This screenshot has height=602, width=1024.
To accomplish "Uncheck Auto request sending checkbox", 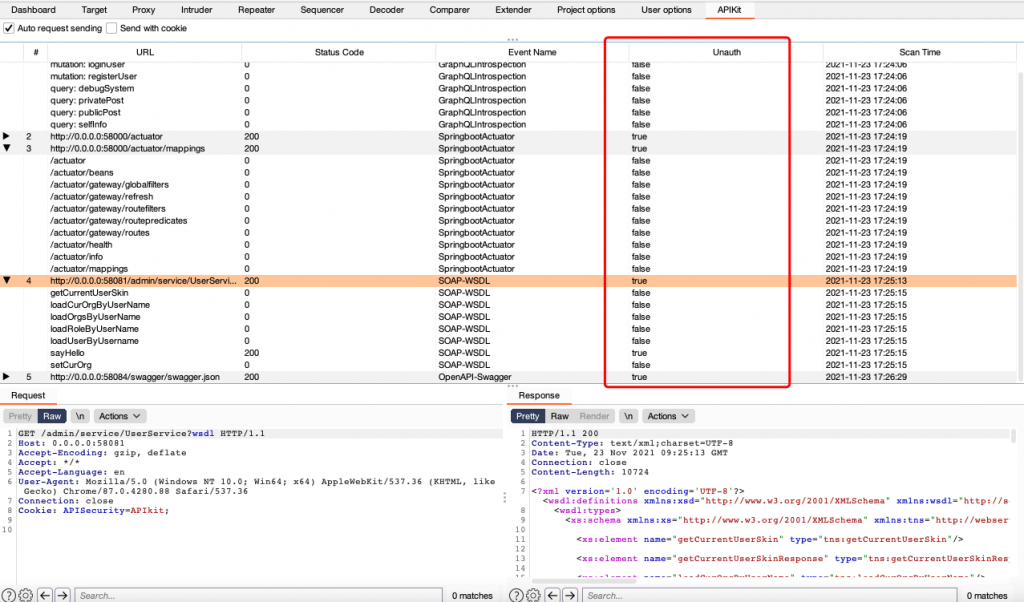I will 10,28.
